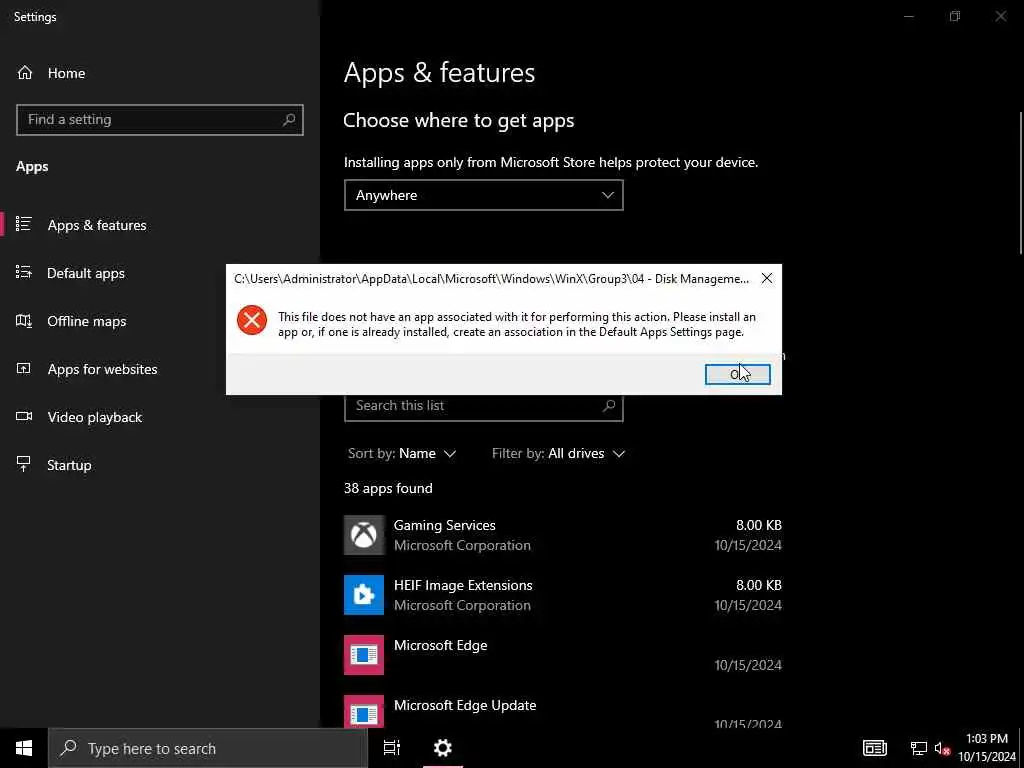This screenshot has width=1024, height=768.
Task: Minimize the Settings window
Action: pyautogui.click(x=909, y=16)
